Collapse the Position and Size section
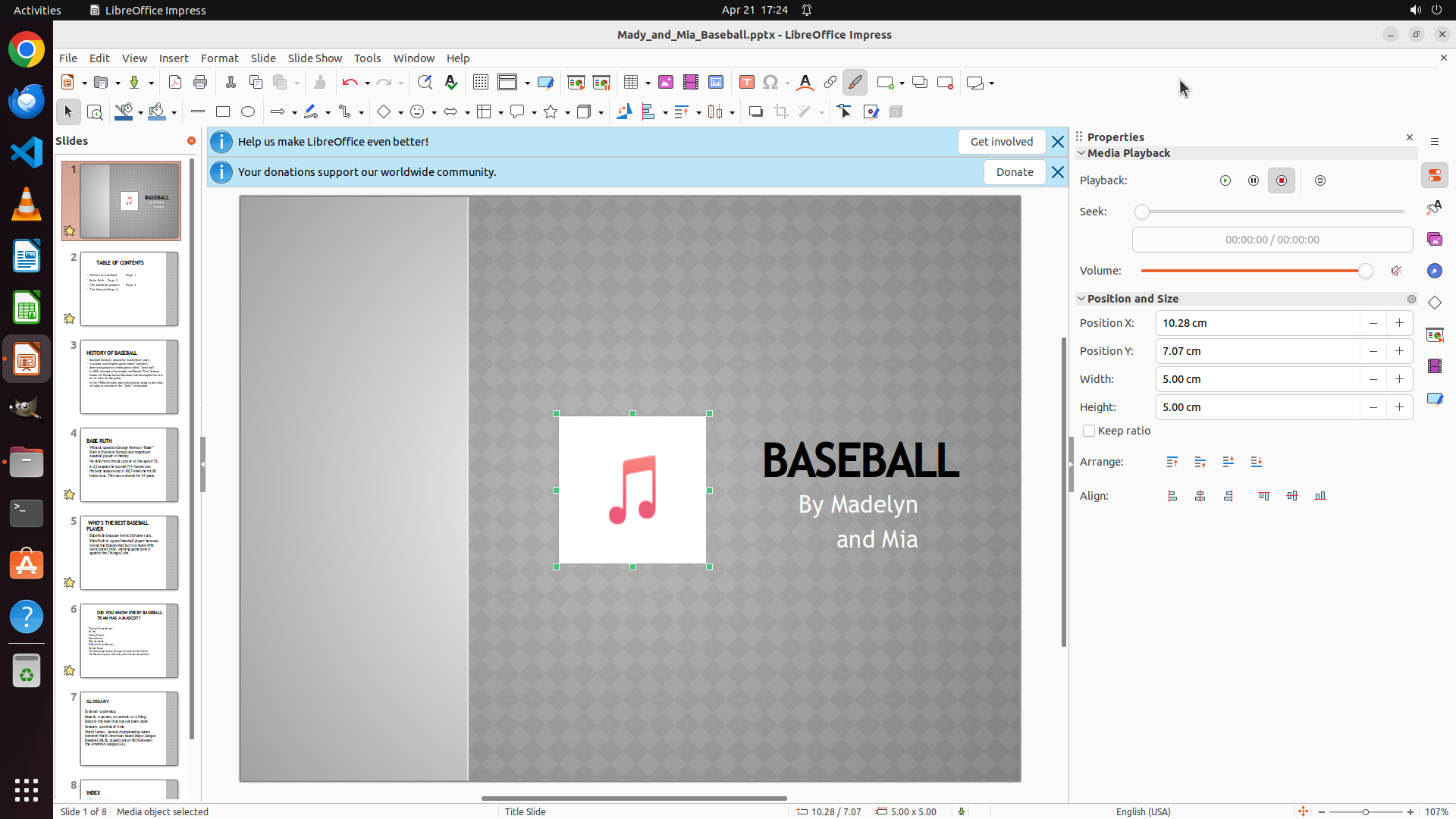The image size is (1456, 819). point(1082,299)
